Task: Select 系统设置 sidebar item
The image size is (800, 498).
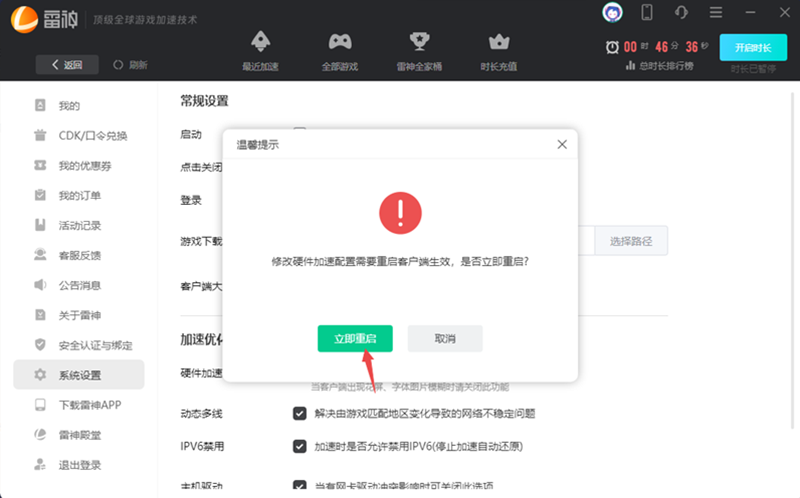Action: point(79,375)
